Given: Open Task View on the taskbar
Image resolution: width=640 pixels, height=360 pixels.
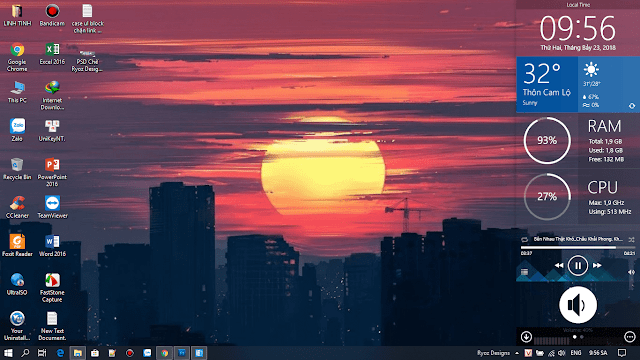Looking at the screenshot, I should click(42, 353).
